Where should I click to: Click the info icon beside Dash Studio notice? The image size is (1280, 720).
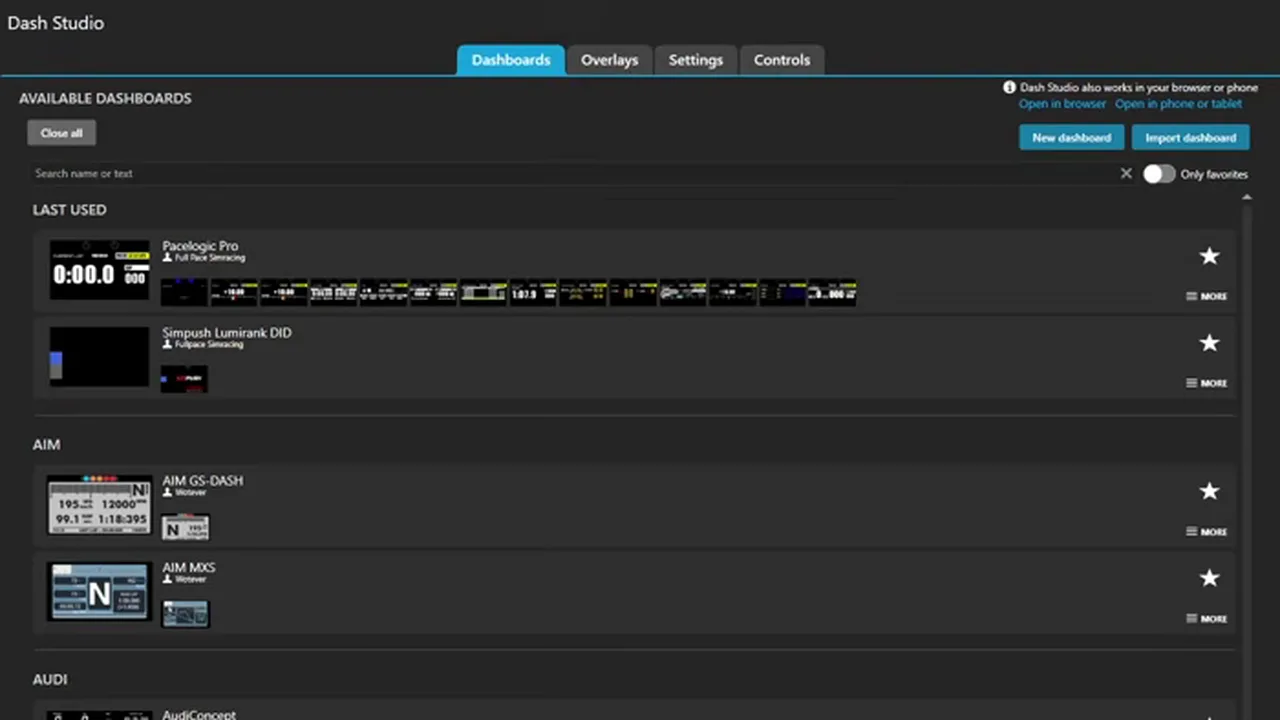point(1010,88)
